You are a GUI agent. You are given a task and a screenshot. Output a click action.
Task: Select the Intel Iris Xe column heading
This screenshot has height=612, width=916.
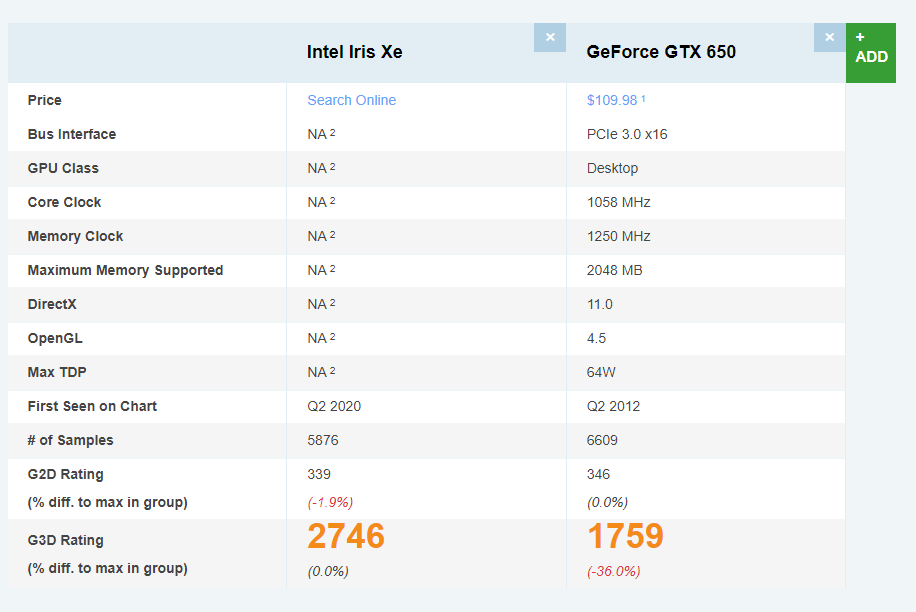(355, 52)
